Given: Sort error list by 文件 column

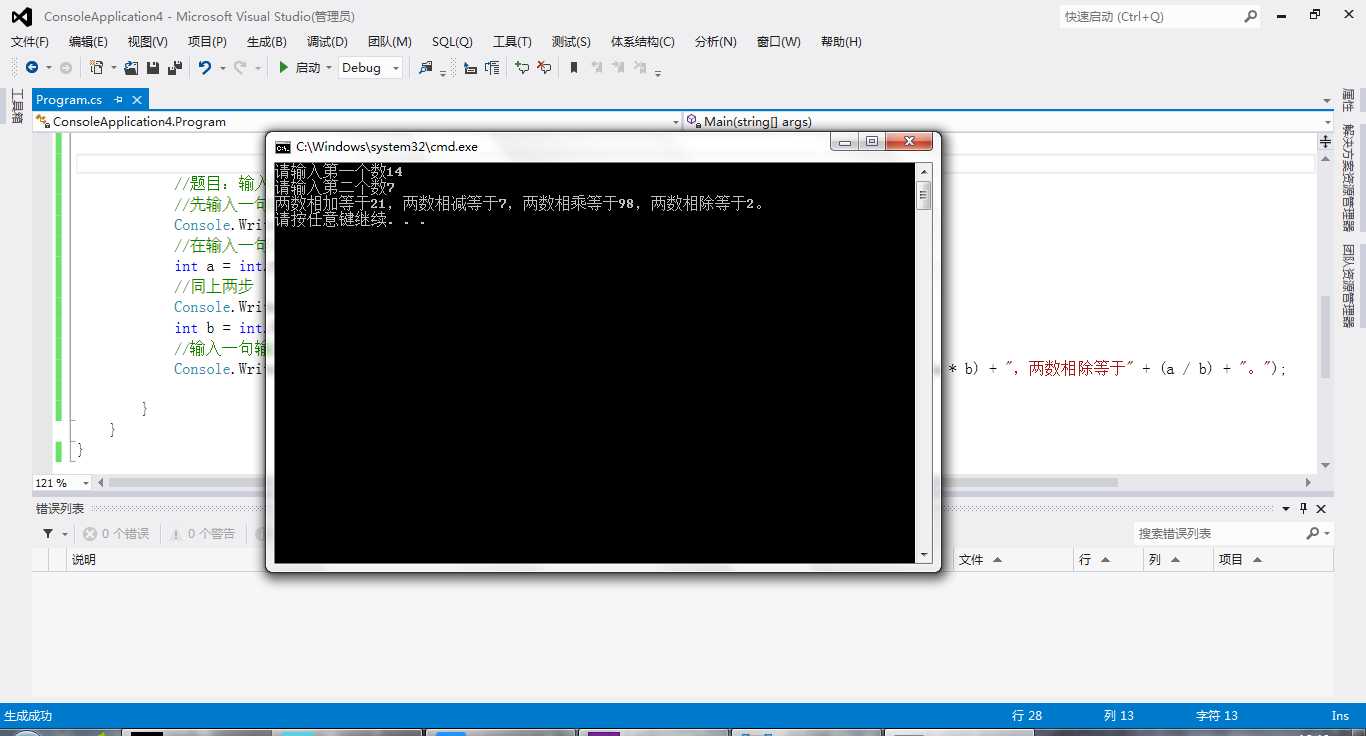Looking at the screenshot, I should (x=1012, y=560).
